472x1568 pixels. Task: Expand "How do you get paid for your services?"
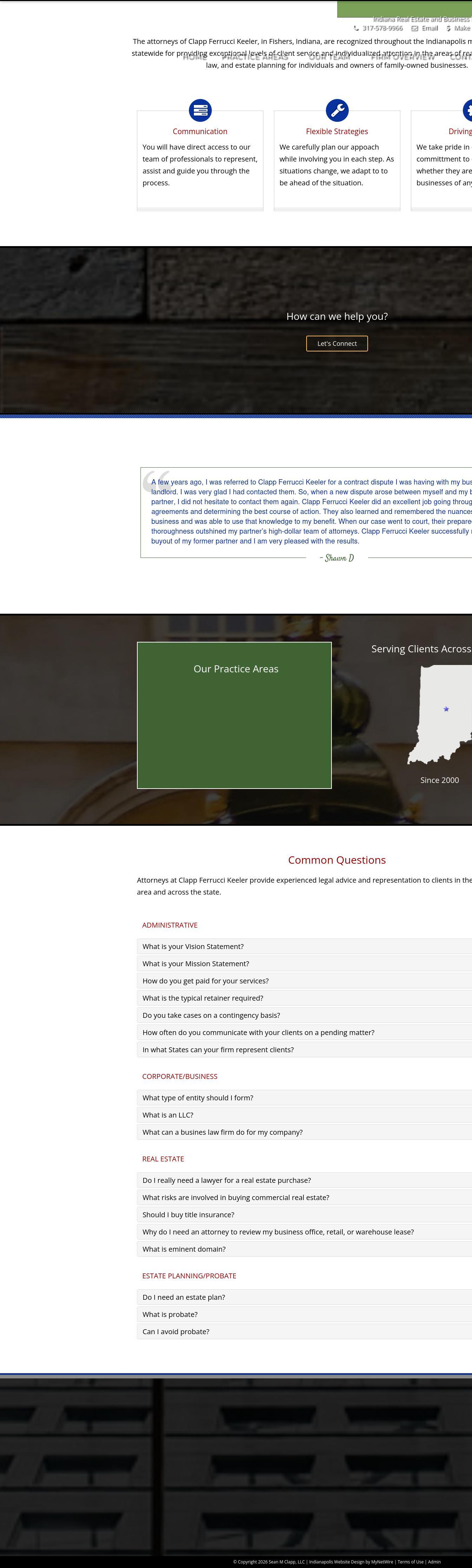(x=304, y=981)
